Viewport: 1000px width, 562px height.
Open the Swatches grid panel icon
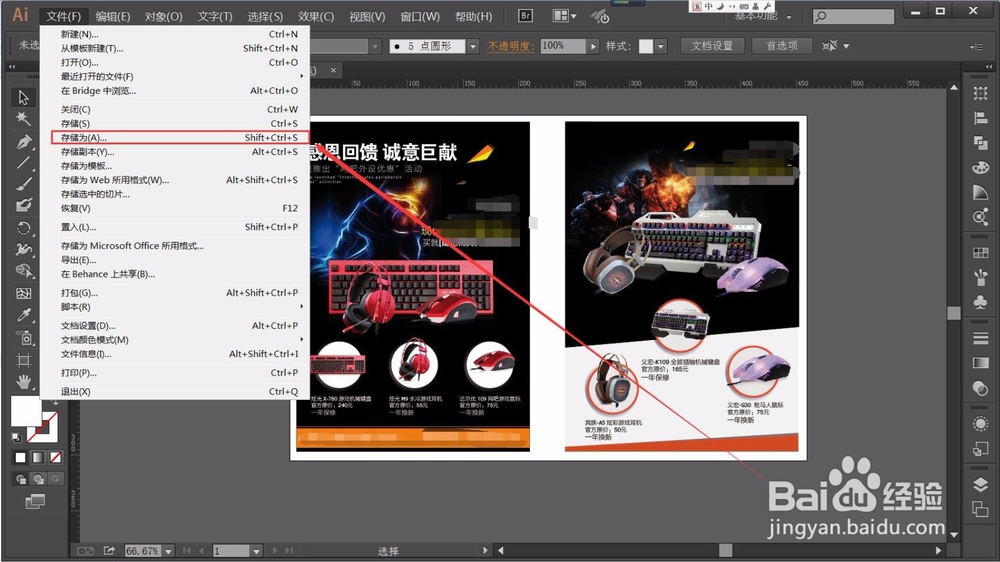tap(980, 253)
